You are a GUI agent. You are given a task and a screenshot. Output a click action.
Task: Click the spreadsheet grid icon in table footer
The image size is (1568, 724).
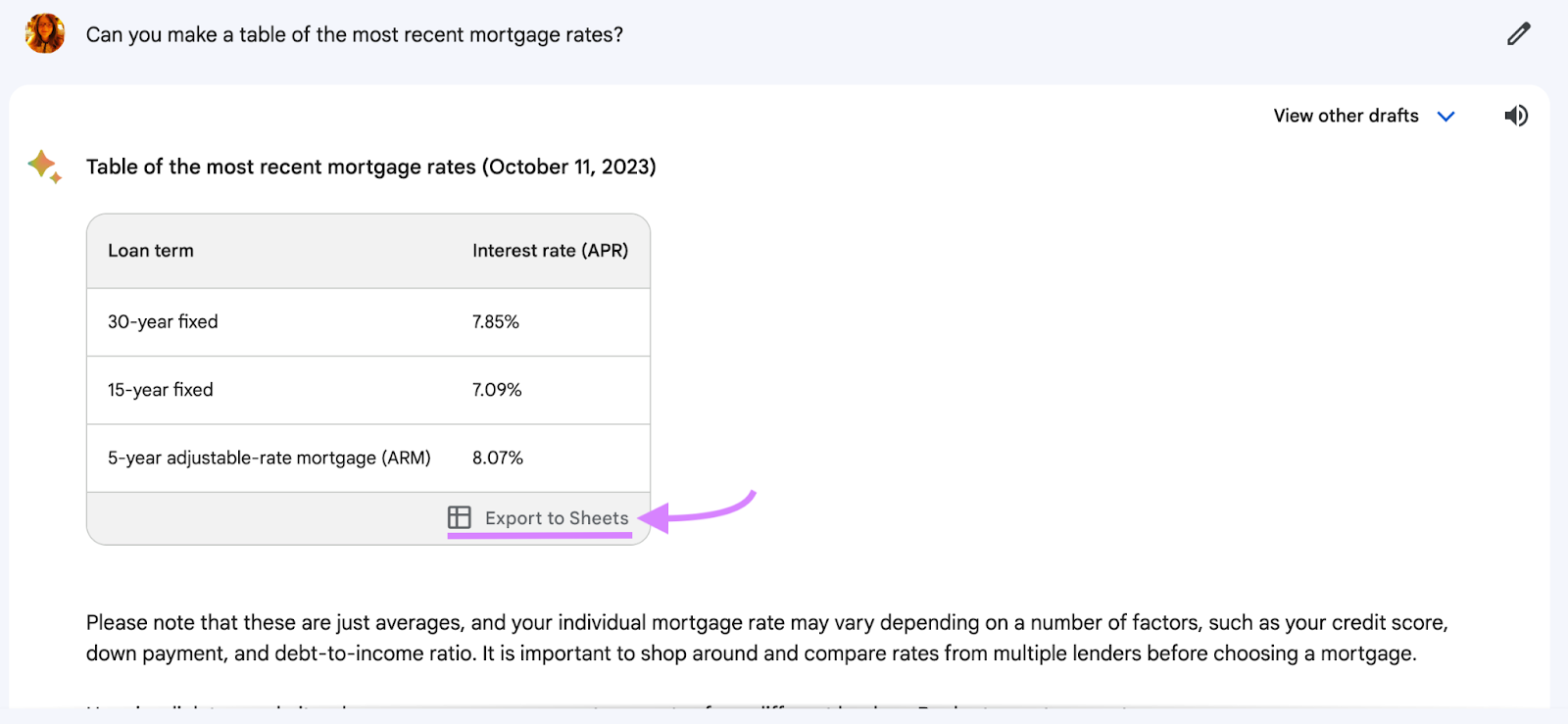[459, 517]
